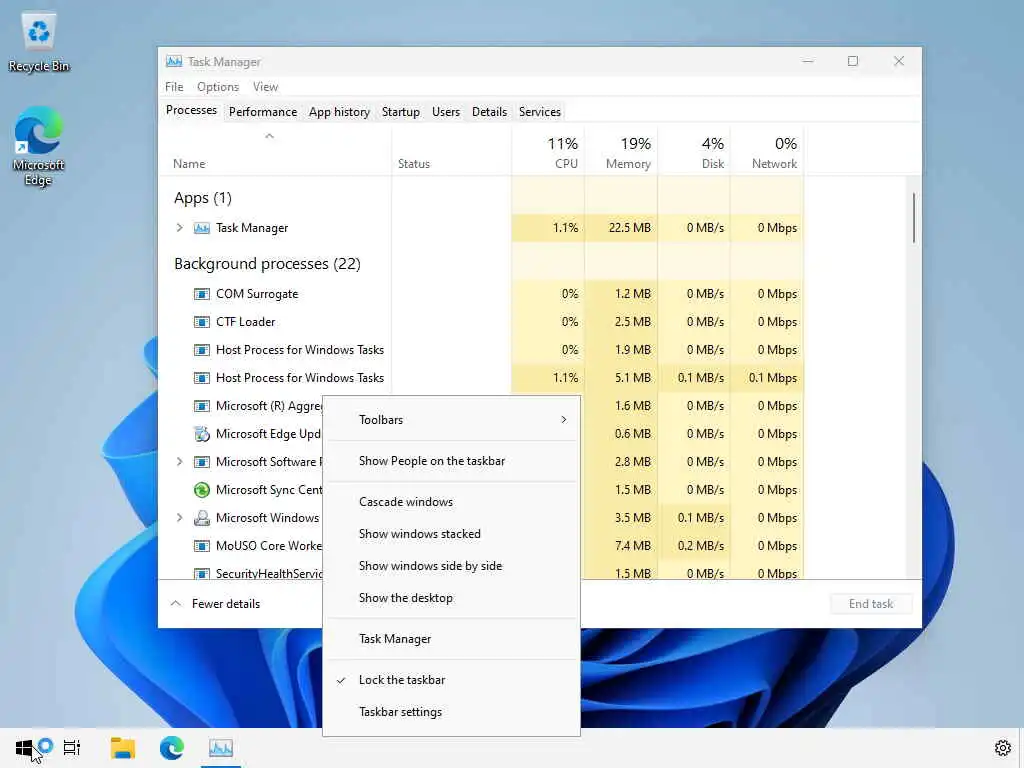Sort by the Status column header
This screenshot has height=768, width=1024.
coord(451,152)
